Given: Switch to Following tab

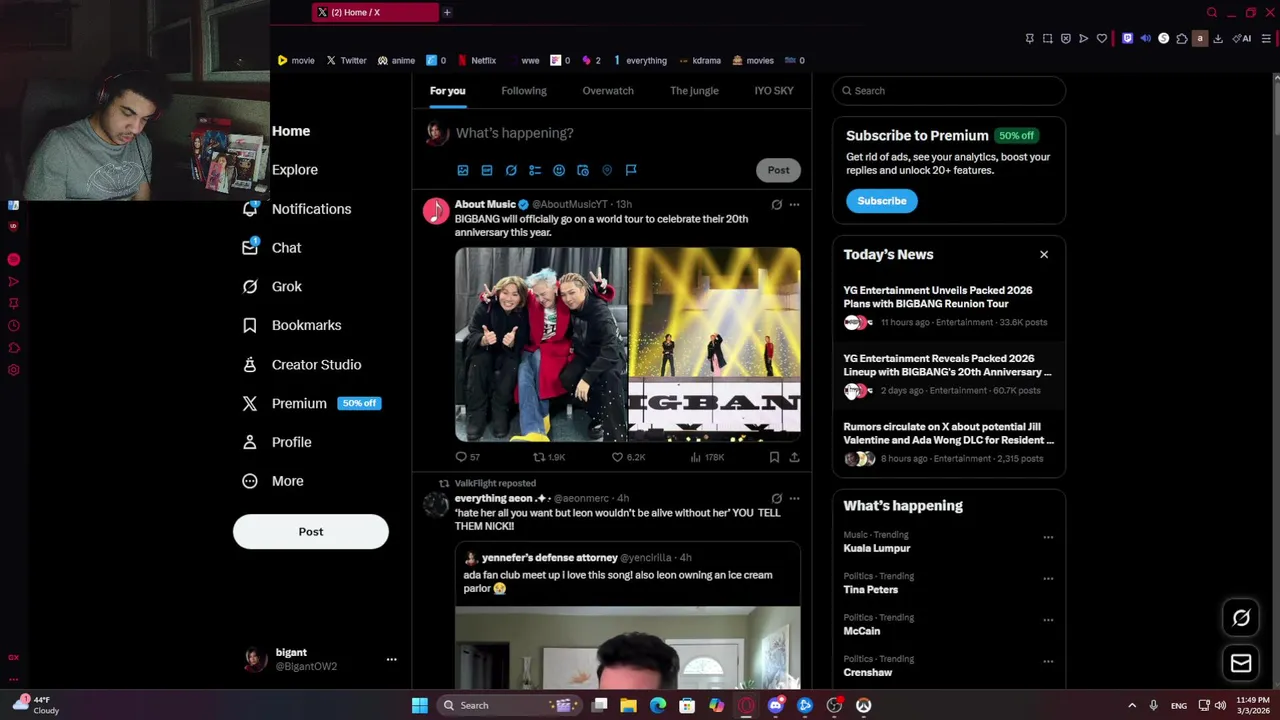Looking at the screenshot, I should tap(524, 91).
